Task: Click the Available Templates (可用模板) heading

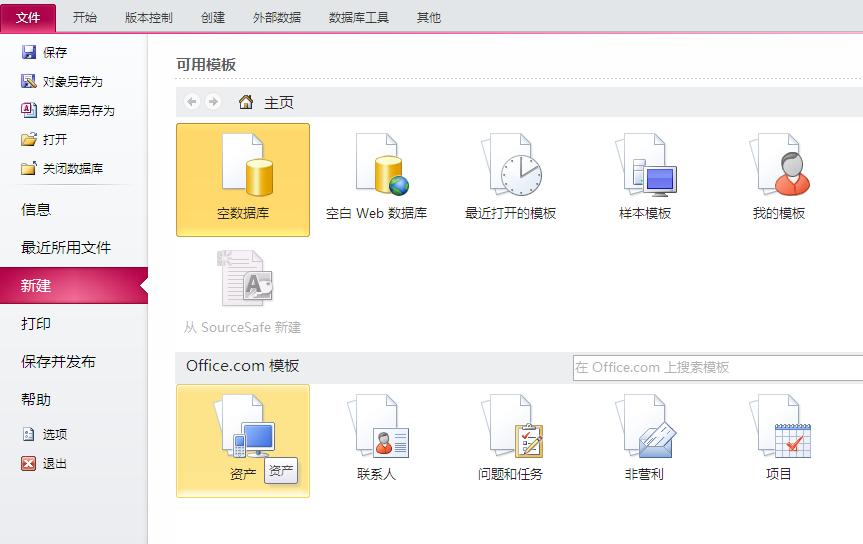Action: [x=206, y=64]
